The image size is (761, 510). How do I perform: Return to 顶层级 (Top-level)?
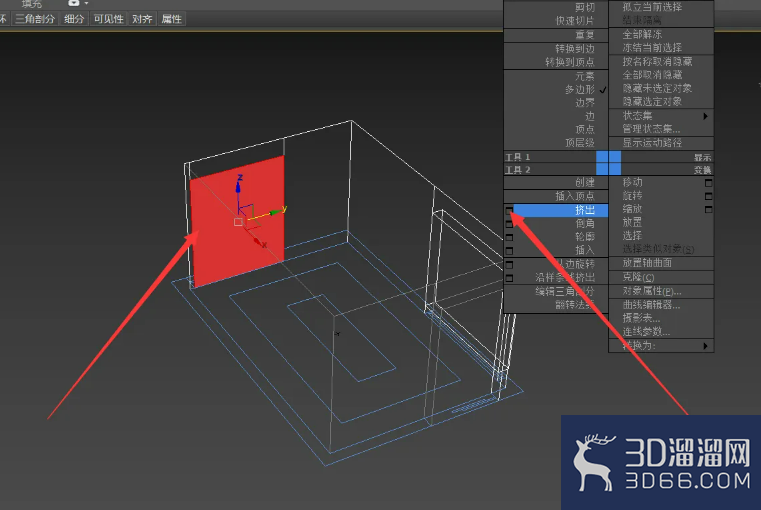pos(580,143)
